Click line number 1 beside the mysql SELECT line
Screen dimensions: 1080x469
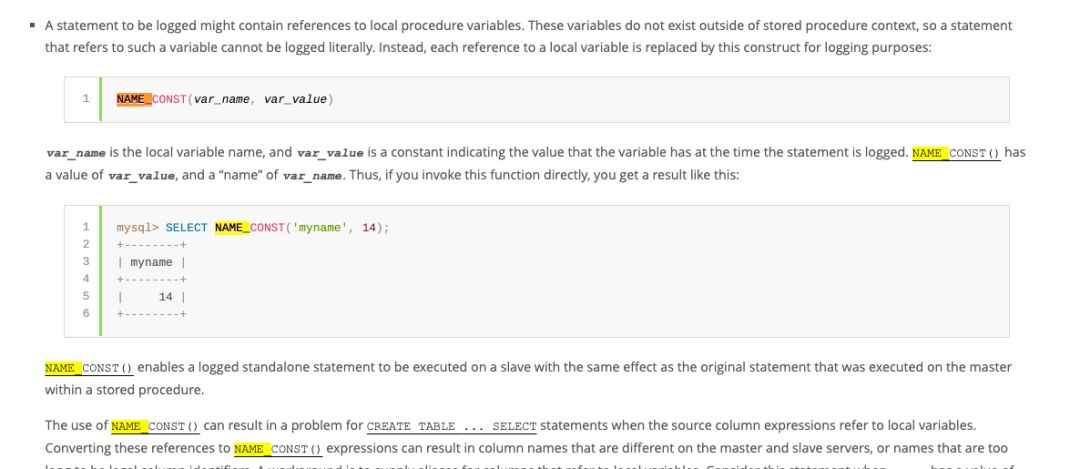(x=86, y=227)
